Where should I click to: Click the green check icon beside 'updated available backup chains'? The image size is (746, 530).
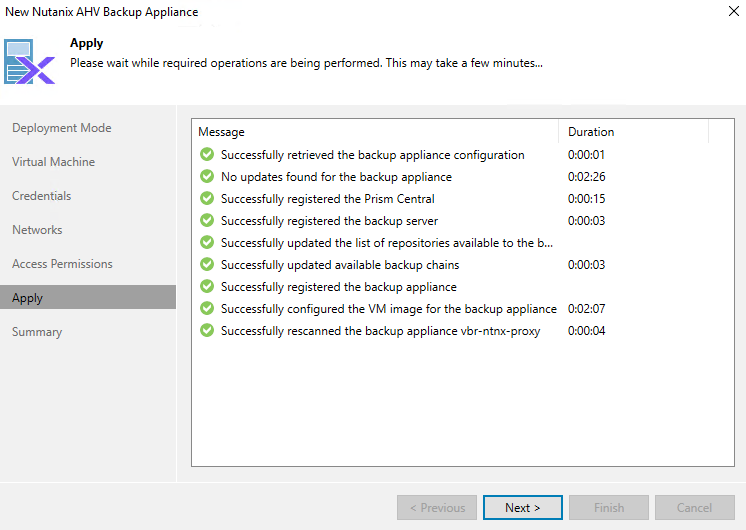tap(207, 264)
